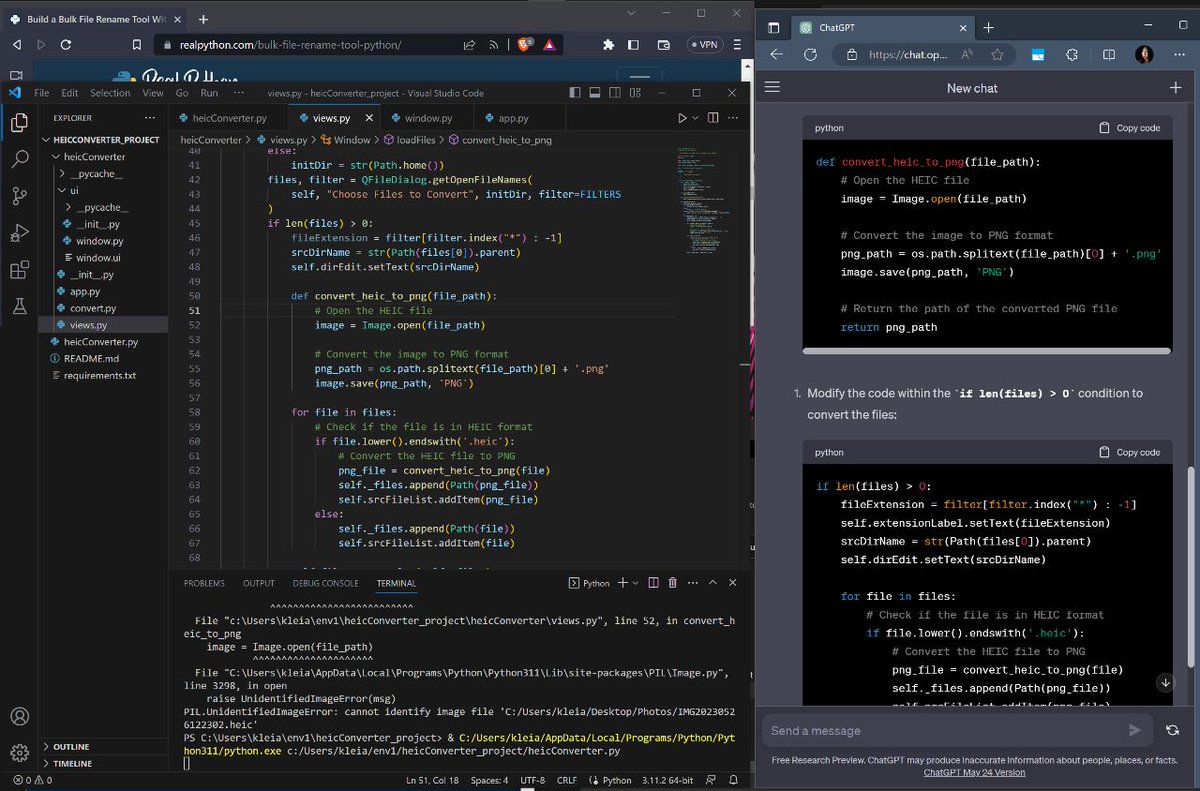Toggle VS Code primary side bar layout

tap(574, 93)
